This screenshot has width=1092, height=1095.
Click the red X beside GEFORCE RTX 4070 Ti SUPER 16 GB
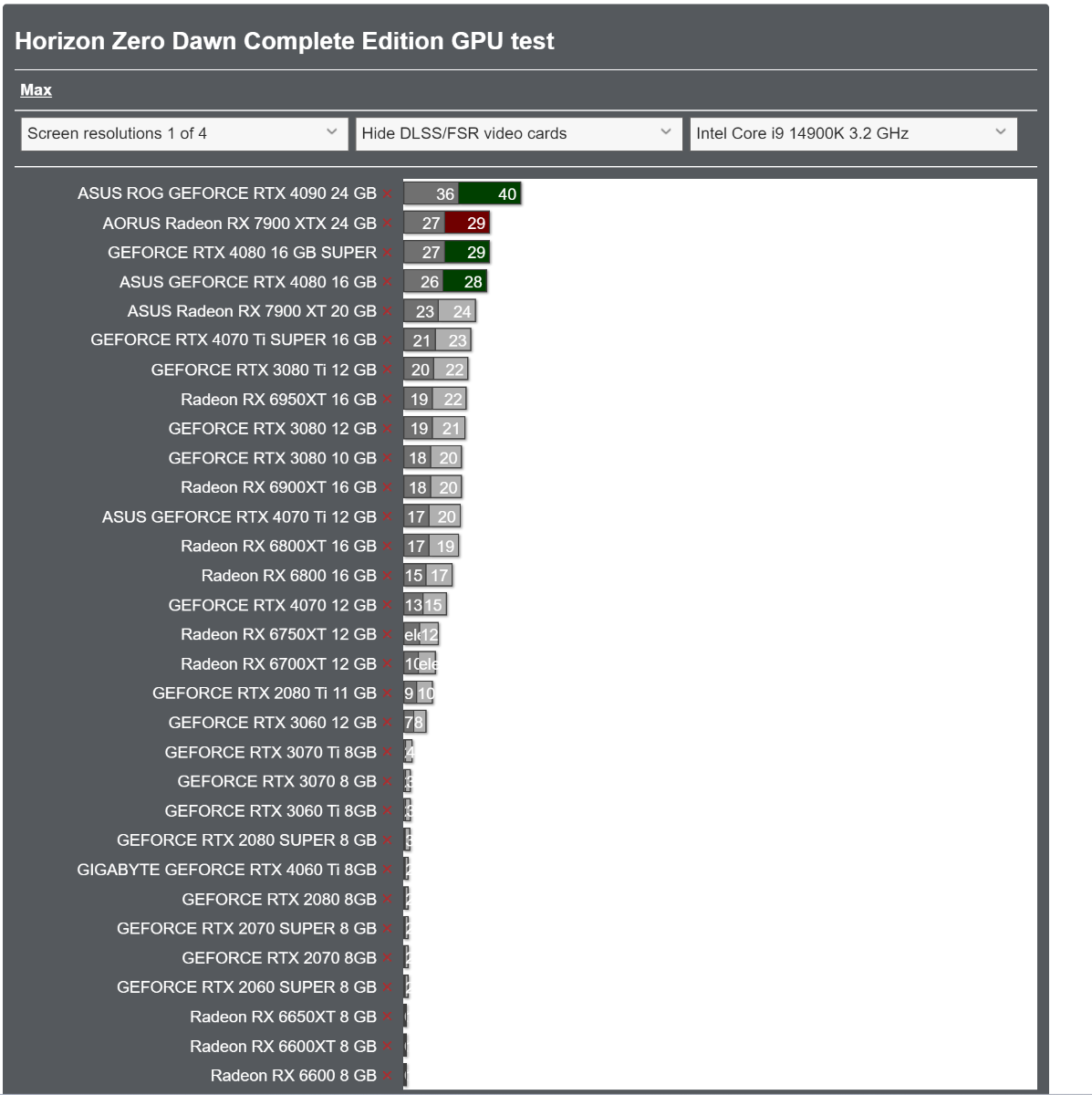388,340
